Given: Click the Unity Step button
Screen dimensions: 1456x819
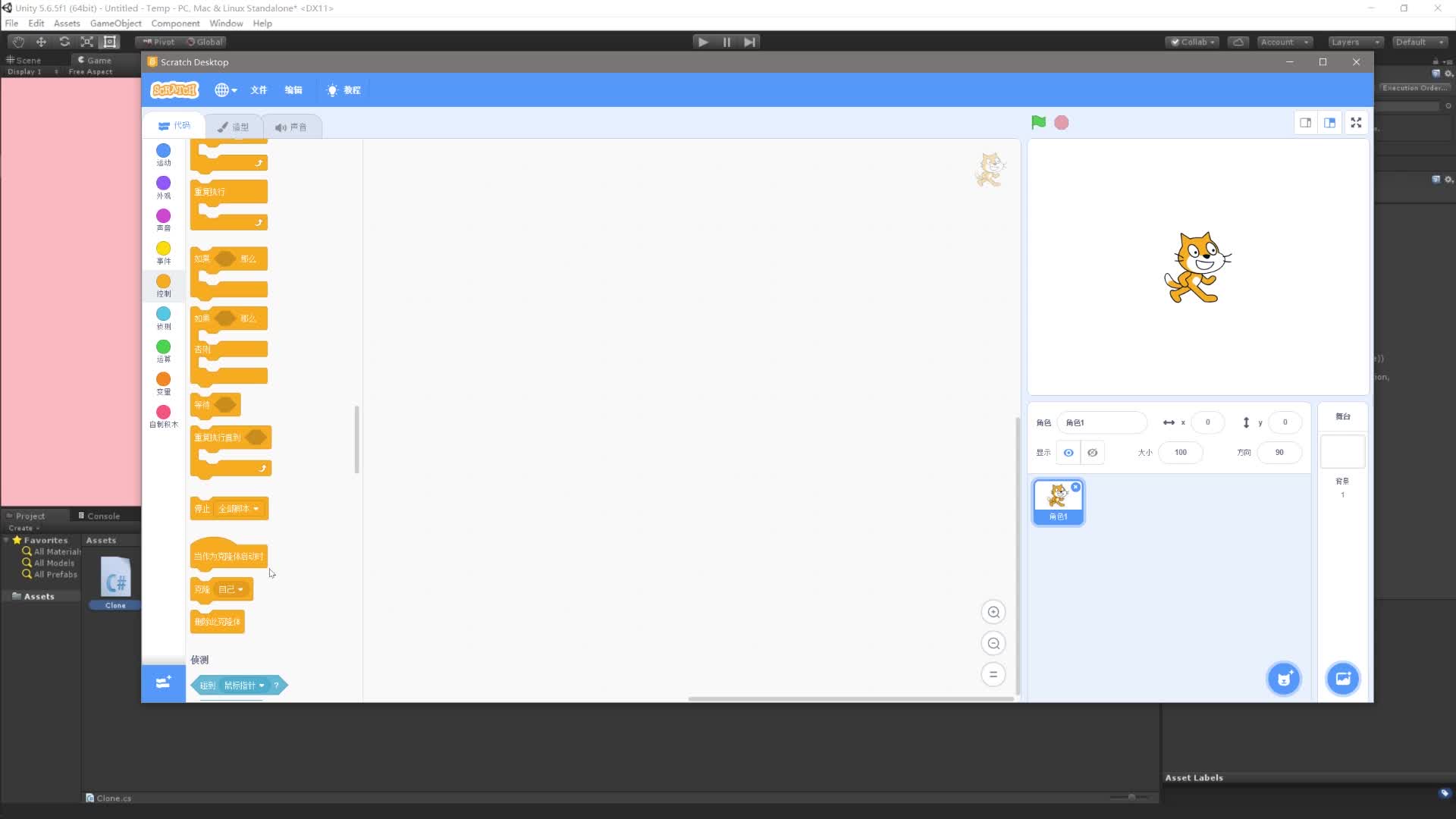Looking at the screenshot, I should pyautogui.click(x=749, y=42).
